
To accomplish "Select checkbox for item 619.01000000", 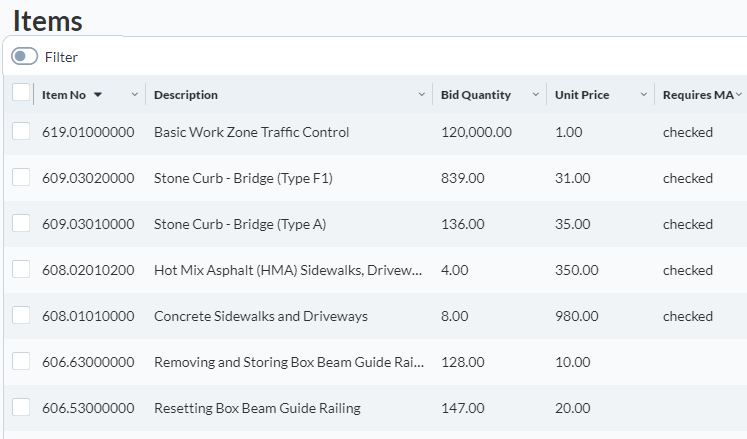I will point(21,131).
